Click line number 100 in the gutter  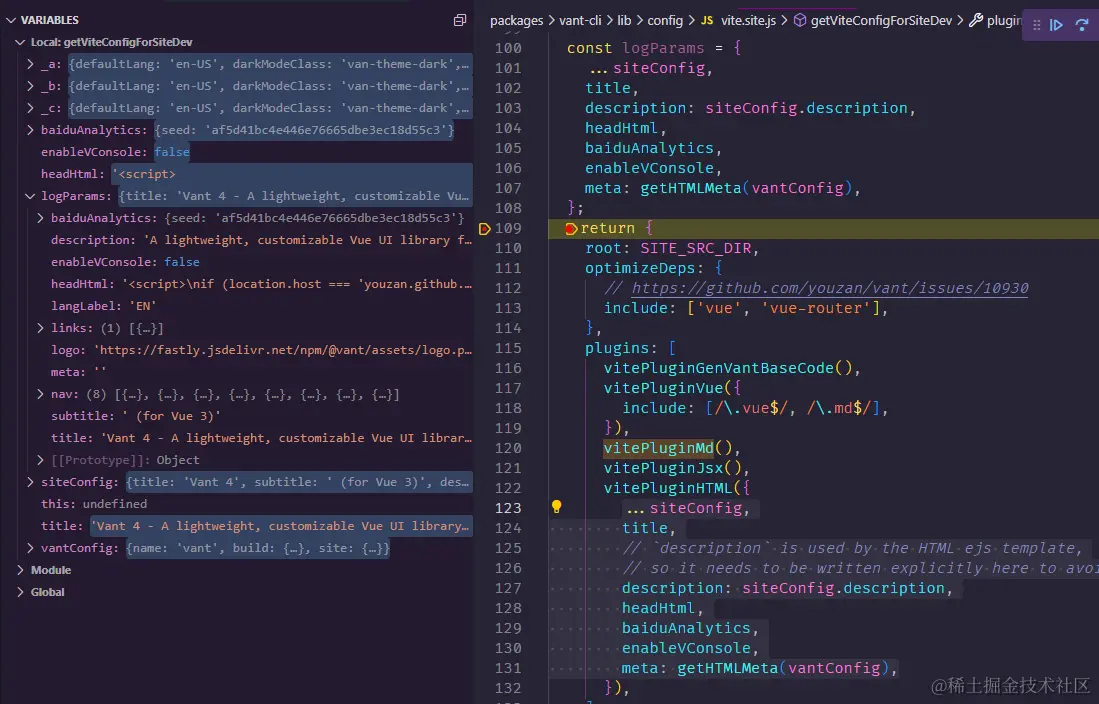click(508, 48)
